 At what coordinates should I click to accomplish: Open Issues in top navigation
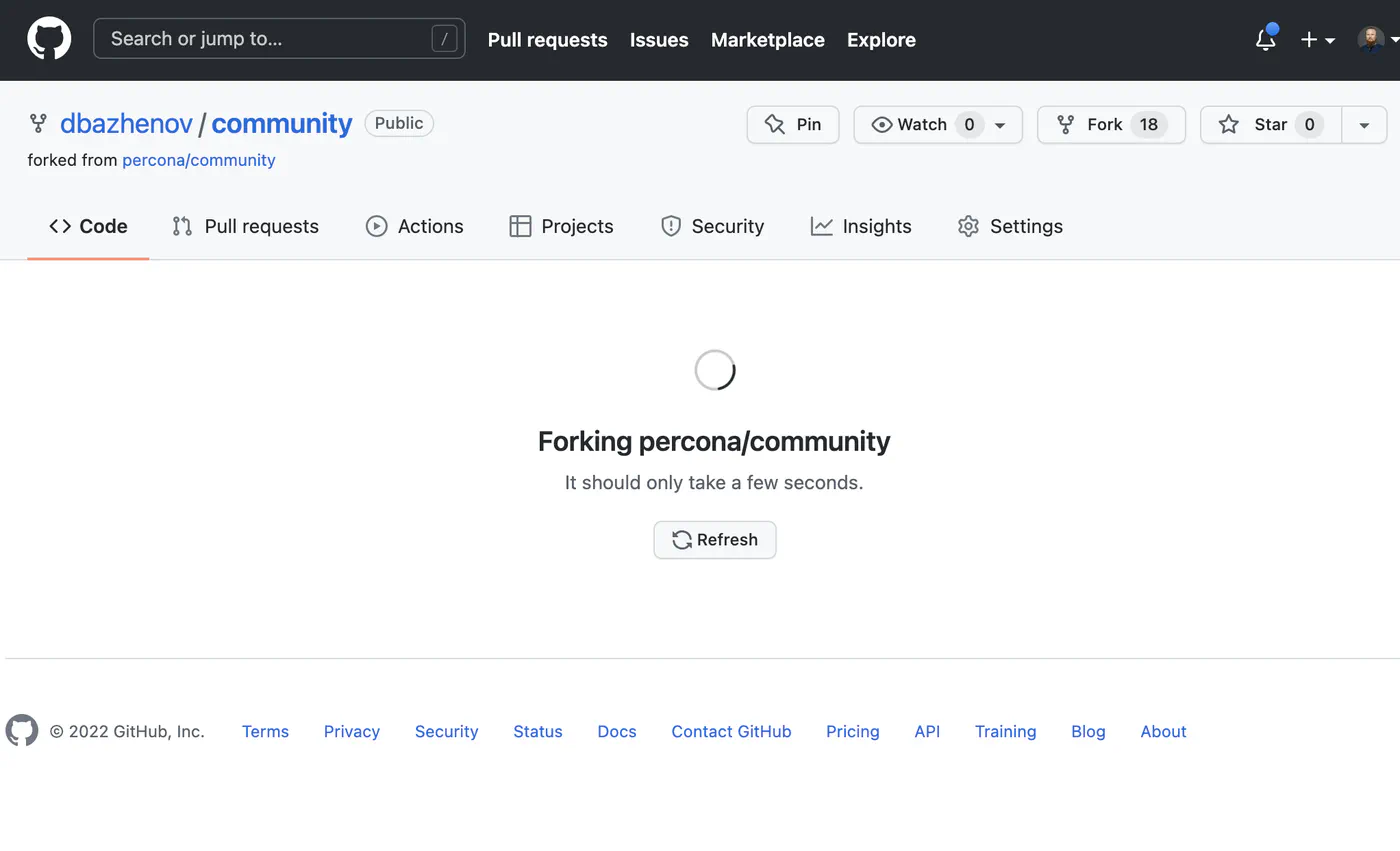(x=659, y=40)
